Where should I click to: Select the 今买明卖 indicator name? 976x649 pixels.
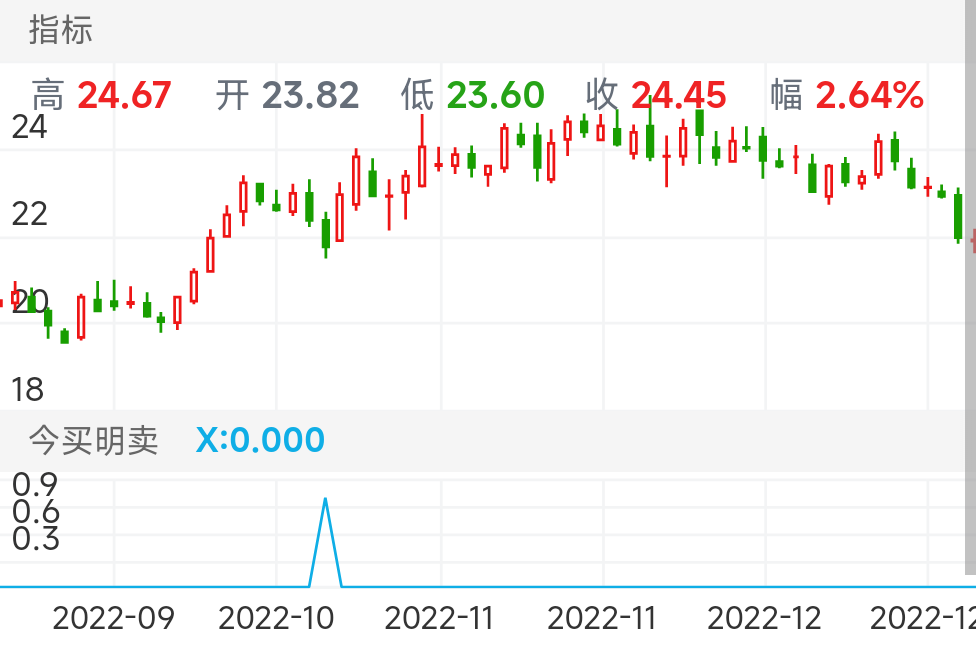click(x=93, y=440)
